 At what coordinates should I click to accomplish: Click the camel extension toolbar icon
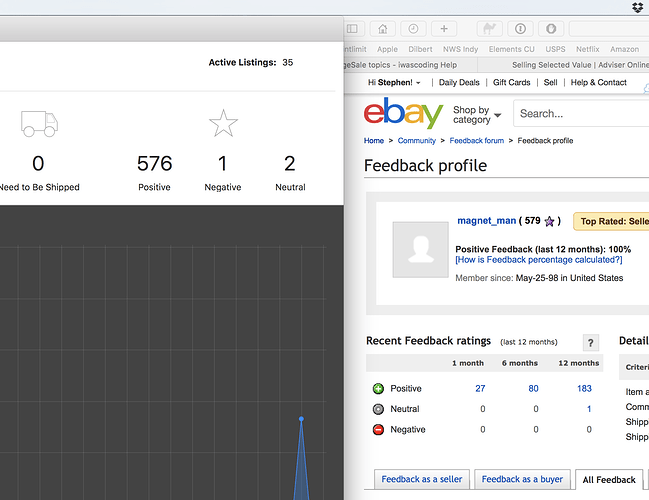point(490,29)
